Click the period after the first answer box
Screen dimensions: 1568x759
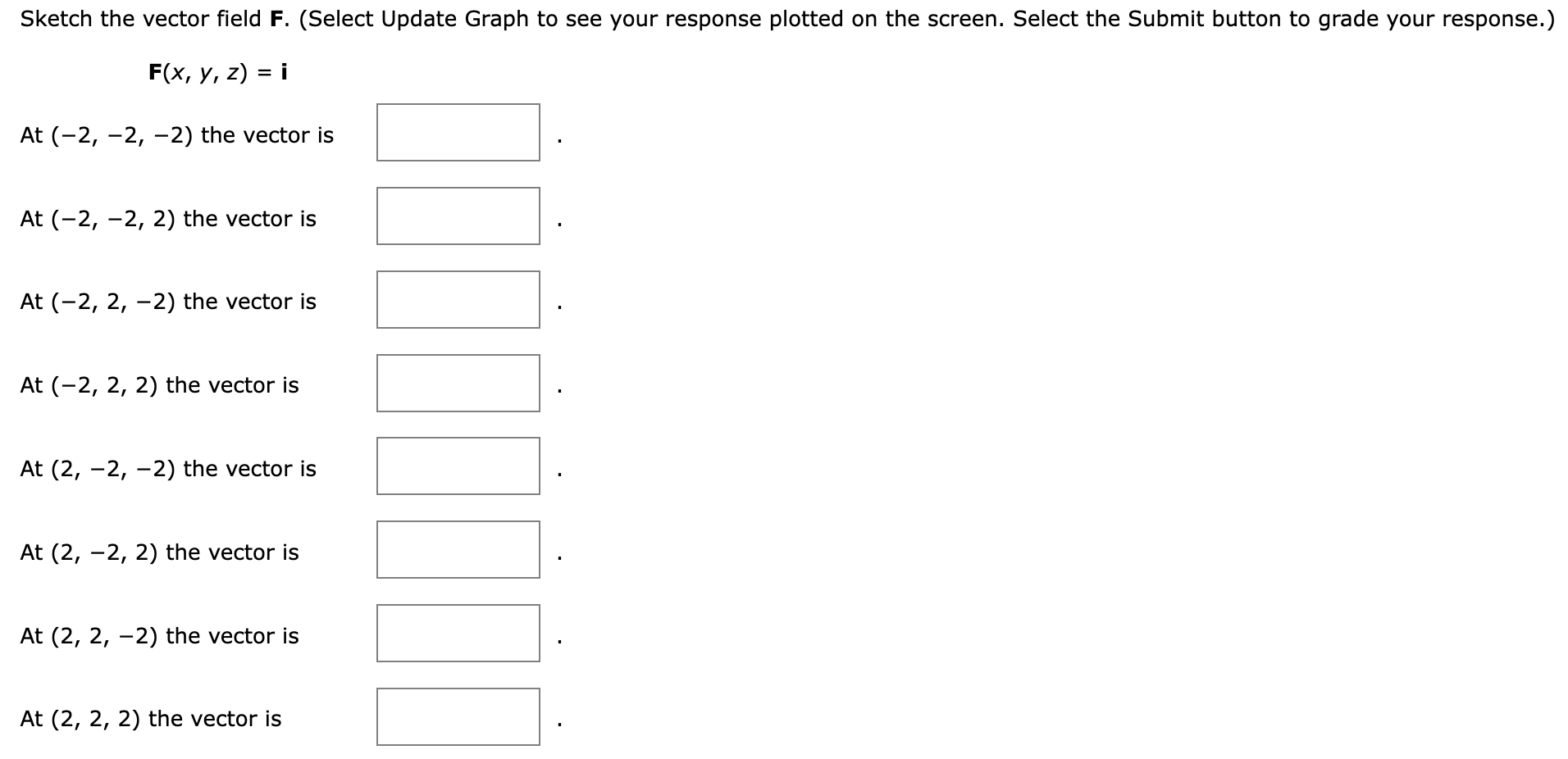pyautogui.click(x=559, y=139)
